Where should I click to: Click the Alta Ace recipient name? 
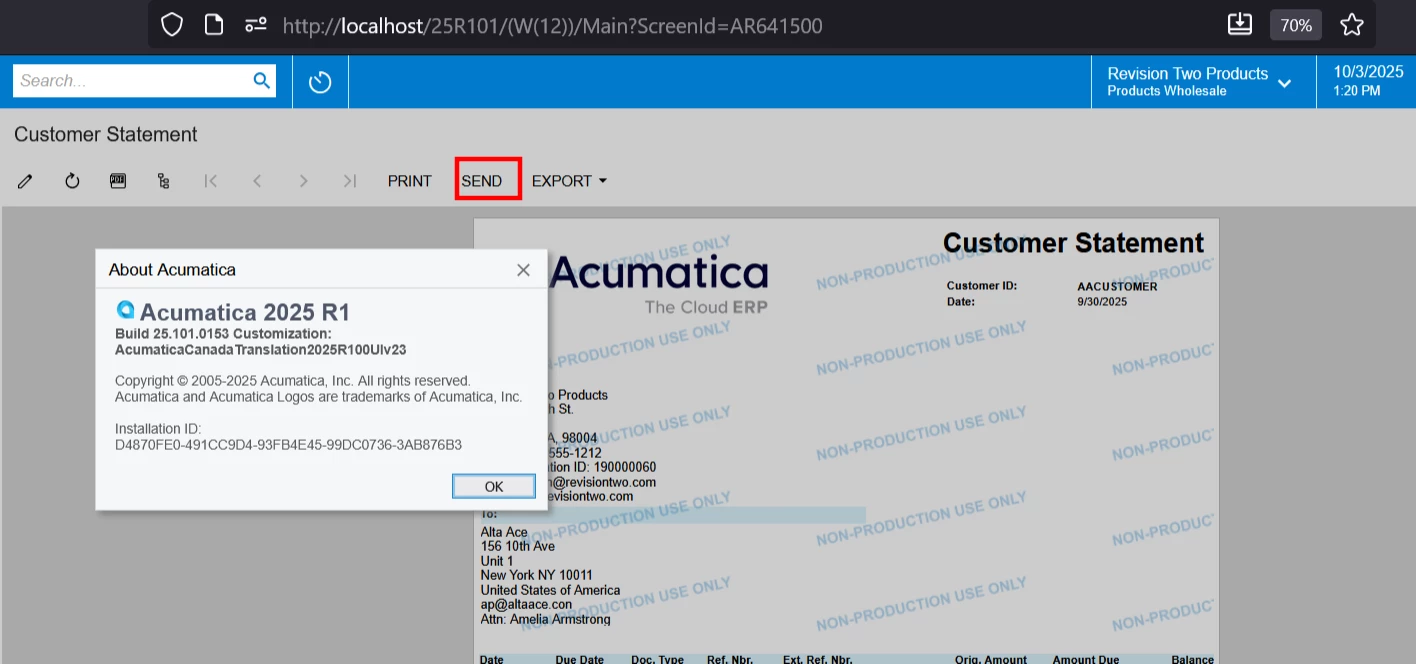(x=504, y=532)
